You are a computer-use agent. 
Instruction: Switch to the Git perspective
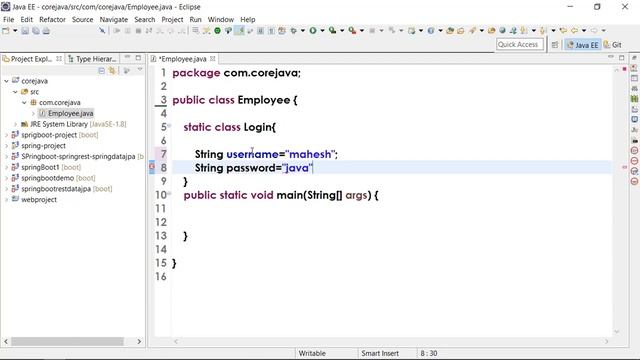click(613, 45)
